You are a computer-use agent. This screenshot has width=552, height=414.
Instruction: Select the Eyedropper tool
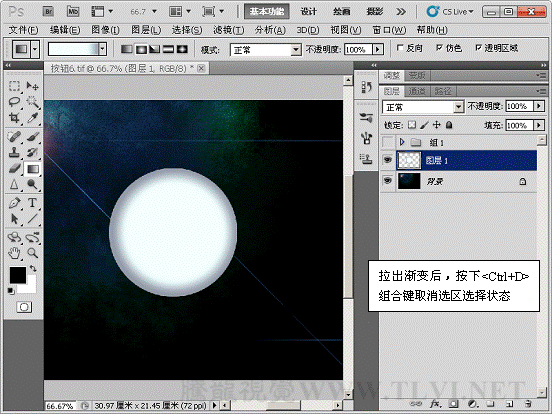click(x=33, y=118)
